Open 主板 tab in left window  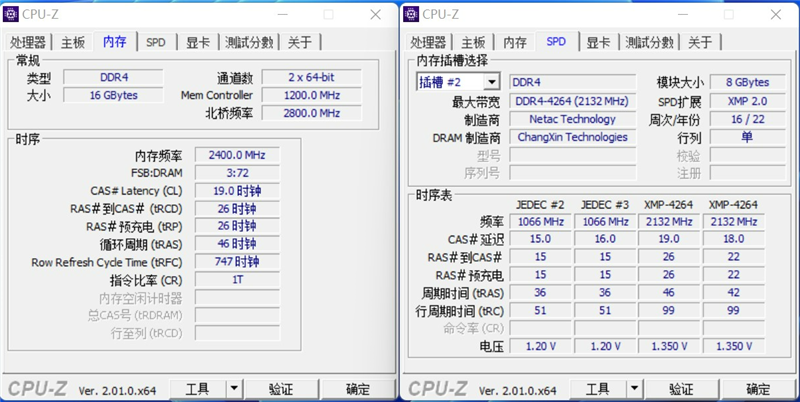pyautogui.click(x=73, y=42)
